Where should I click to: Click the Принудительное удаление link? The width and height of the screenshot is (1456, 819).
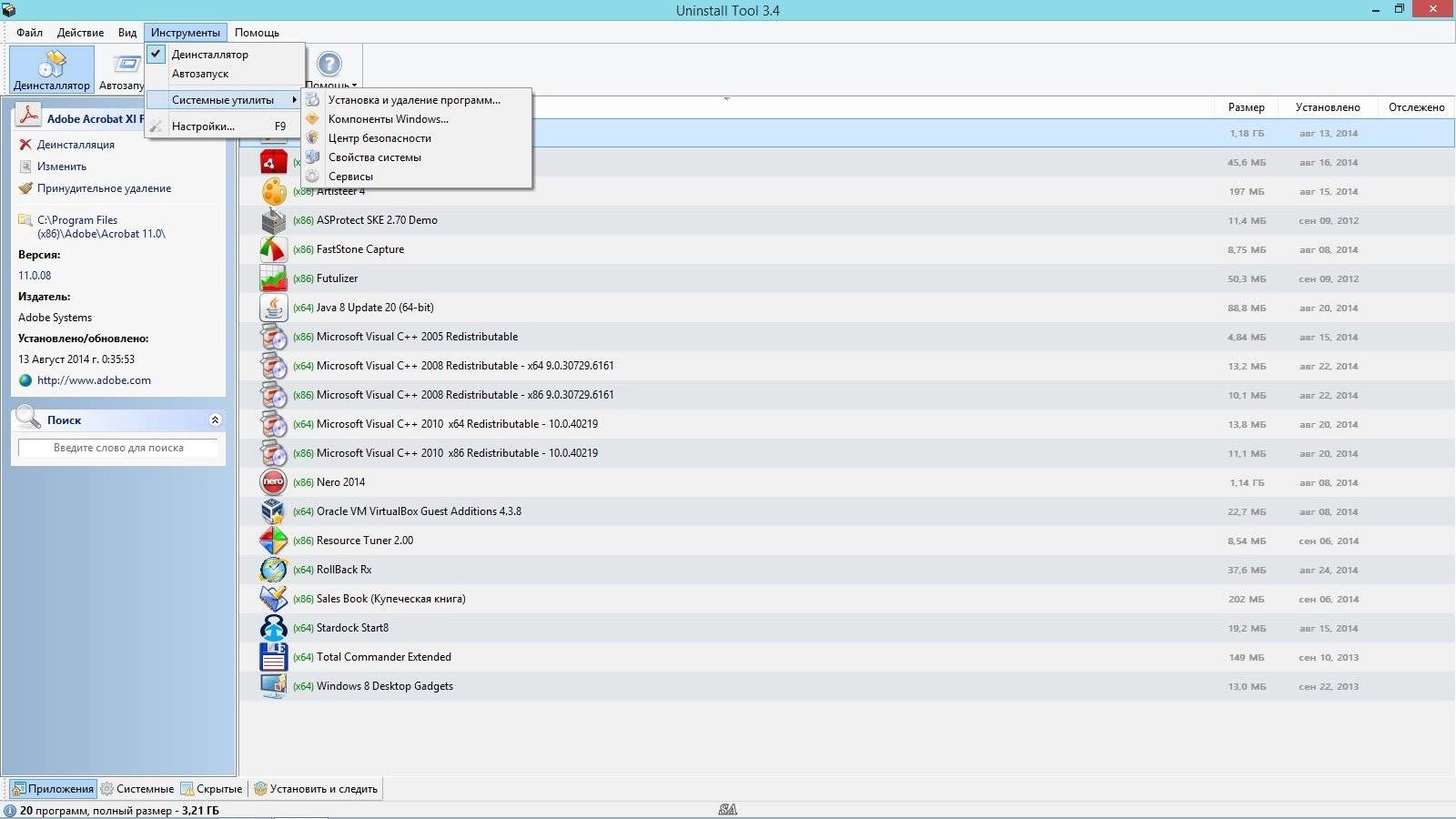click(104, 188)
